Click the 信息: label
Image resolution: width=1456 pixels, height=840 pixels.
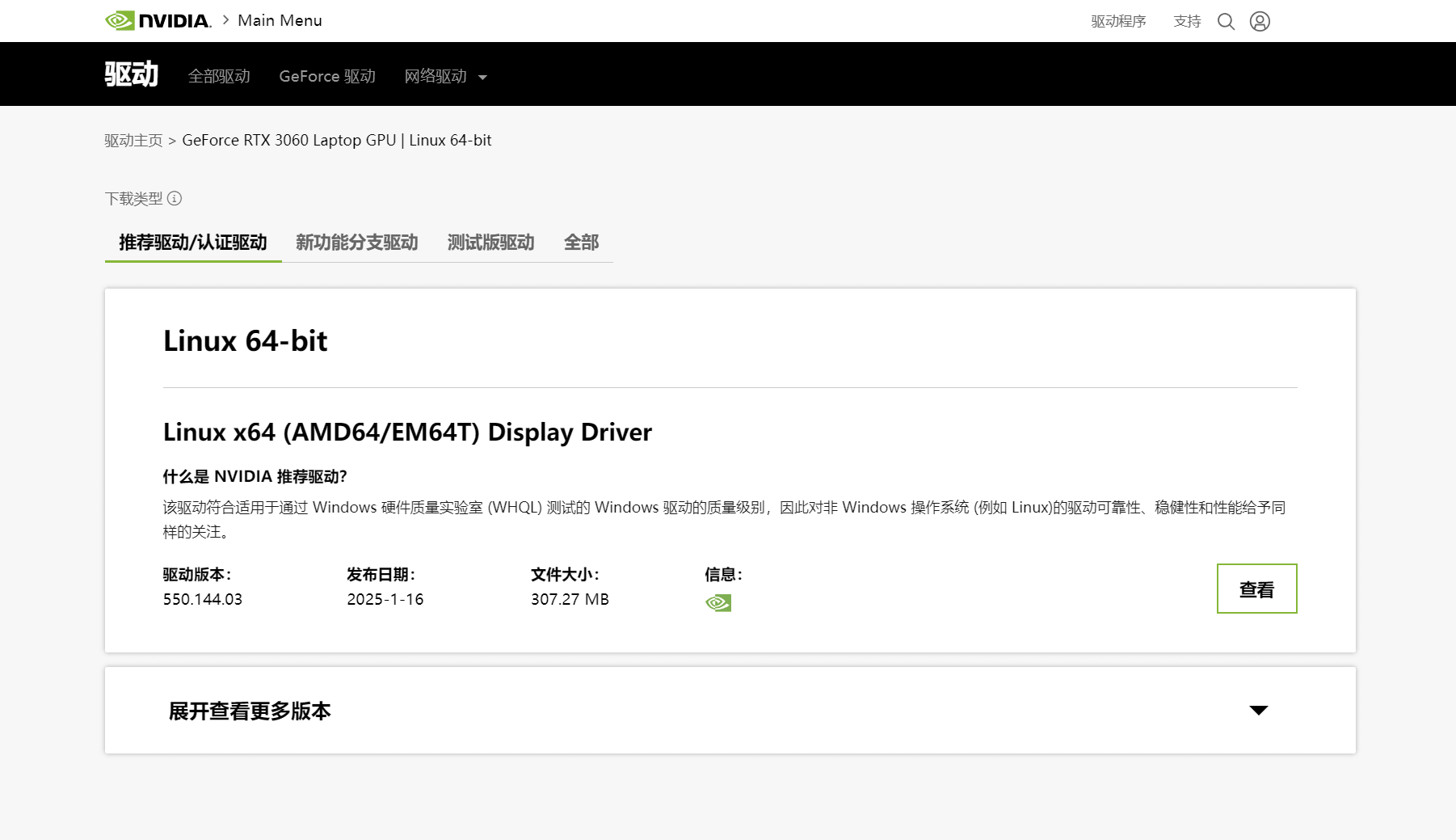723,575
